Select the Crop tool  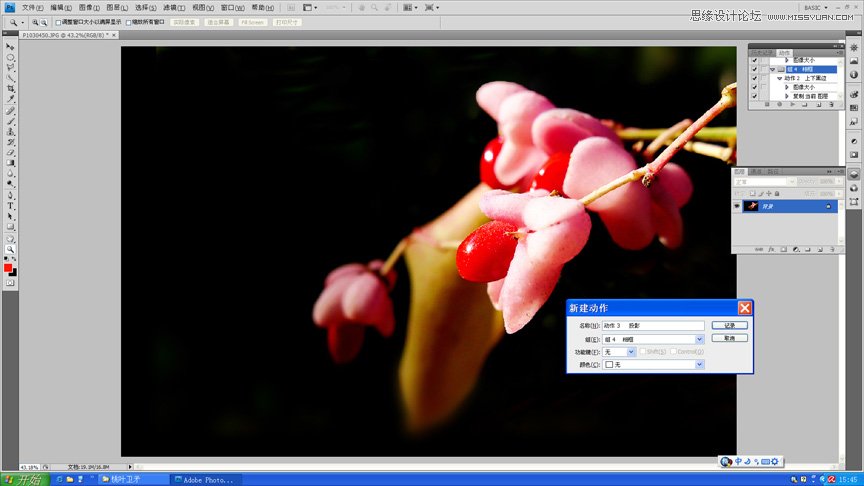pyautogui.click(x=10, y=89)
